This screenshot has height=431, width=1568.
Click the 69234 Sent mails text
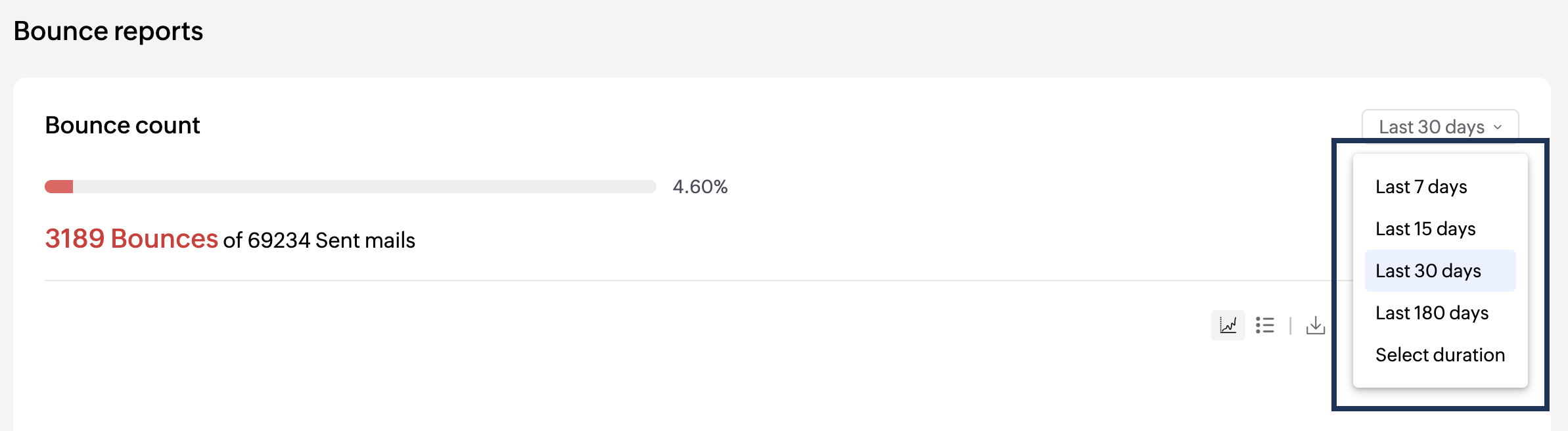tap(331, 240)
